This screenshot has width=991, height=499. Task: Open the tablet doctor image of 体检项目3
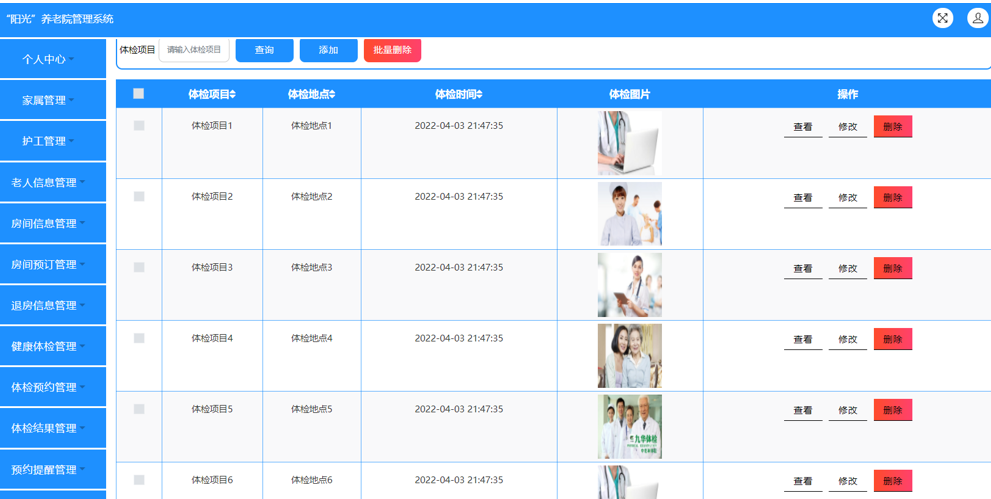(629, 285)
